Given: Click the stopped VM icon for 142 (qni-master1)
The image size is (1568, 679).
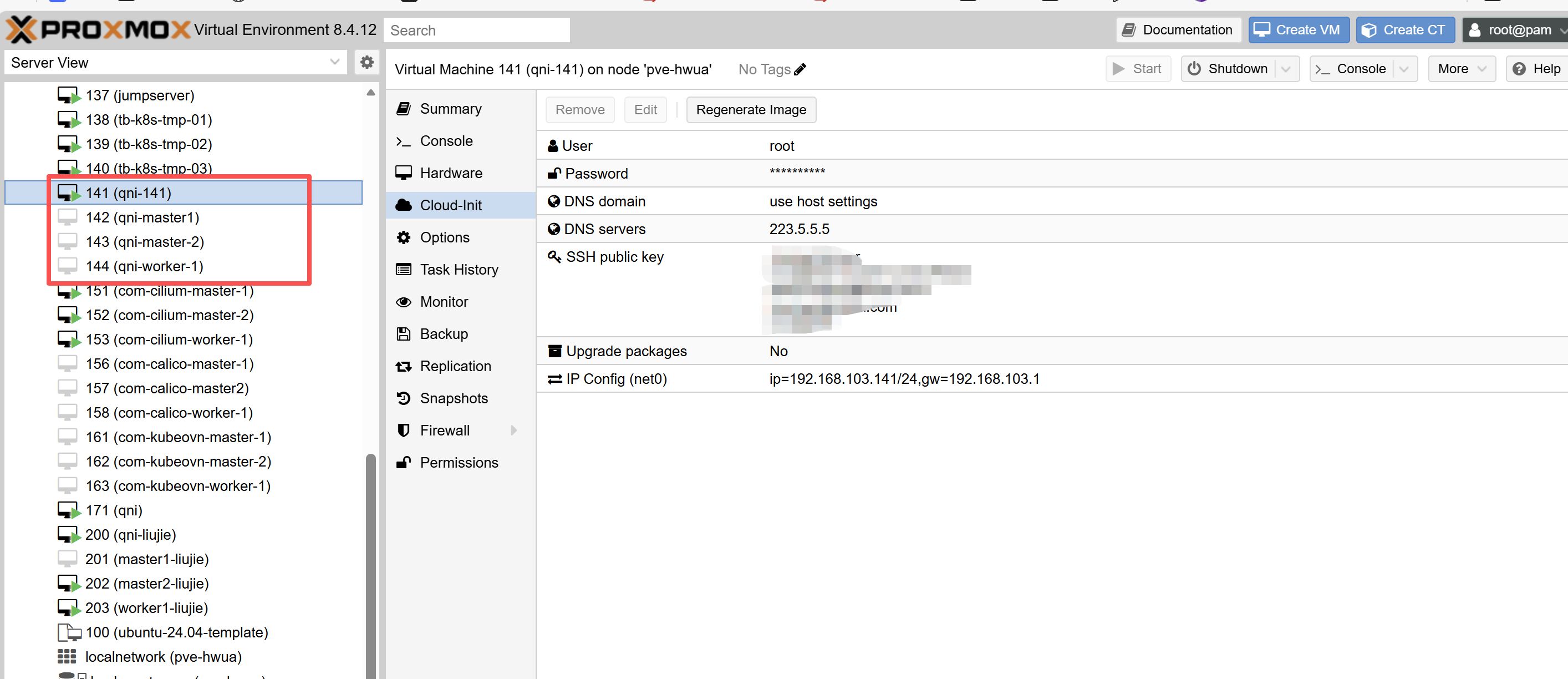Looking at the screenshot, I should [x=68, y=217].
